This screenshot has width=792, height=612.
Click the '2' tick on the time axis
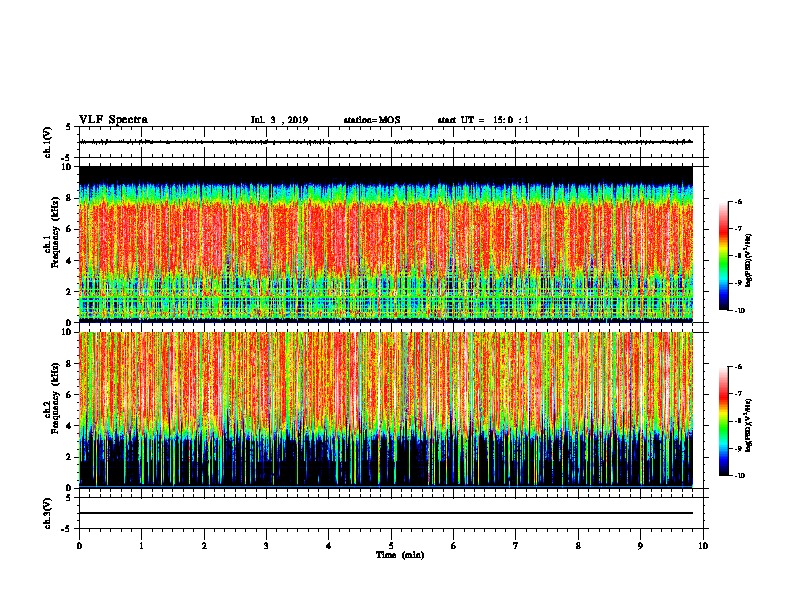pyautogui.click(x=204, y=546)
